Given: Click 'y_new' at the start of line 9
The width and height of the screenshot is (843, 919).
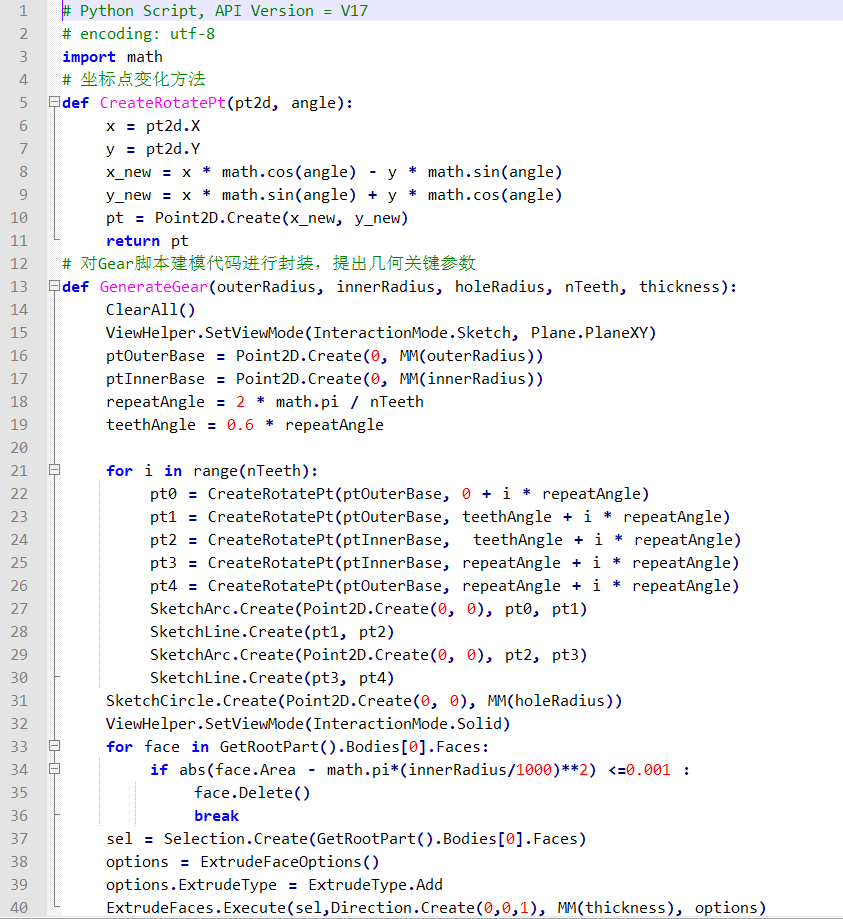Looking at the screenshot, I should coord(128,196).
